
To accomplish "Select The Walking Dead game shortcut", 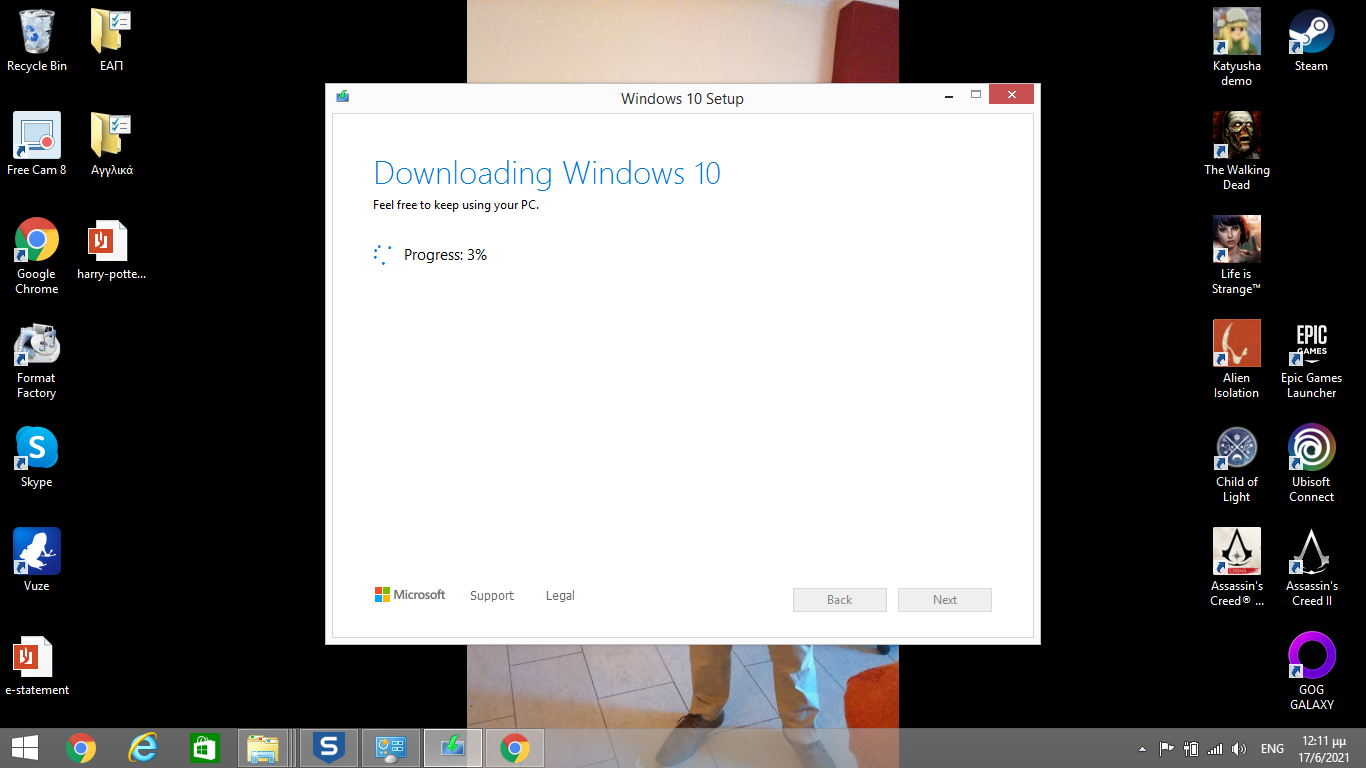I will 1237,152.
